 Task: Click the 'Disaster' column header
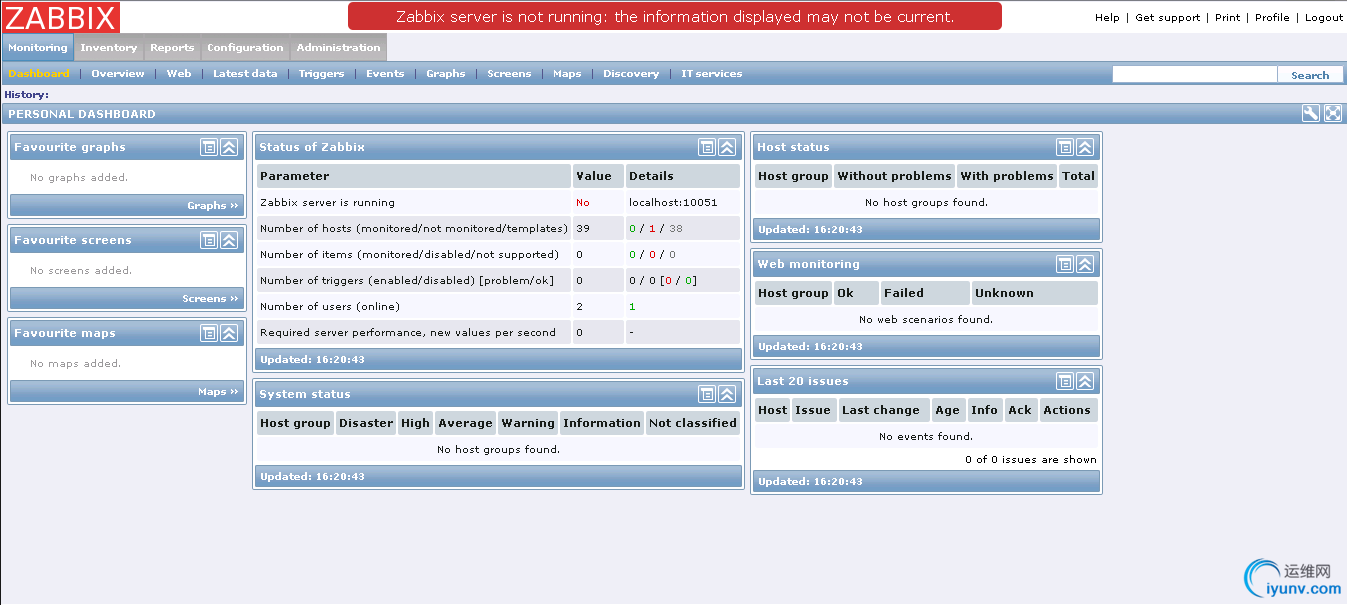click(366, 423)
